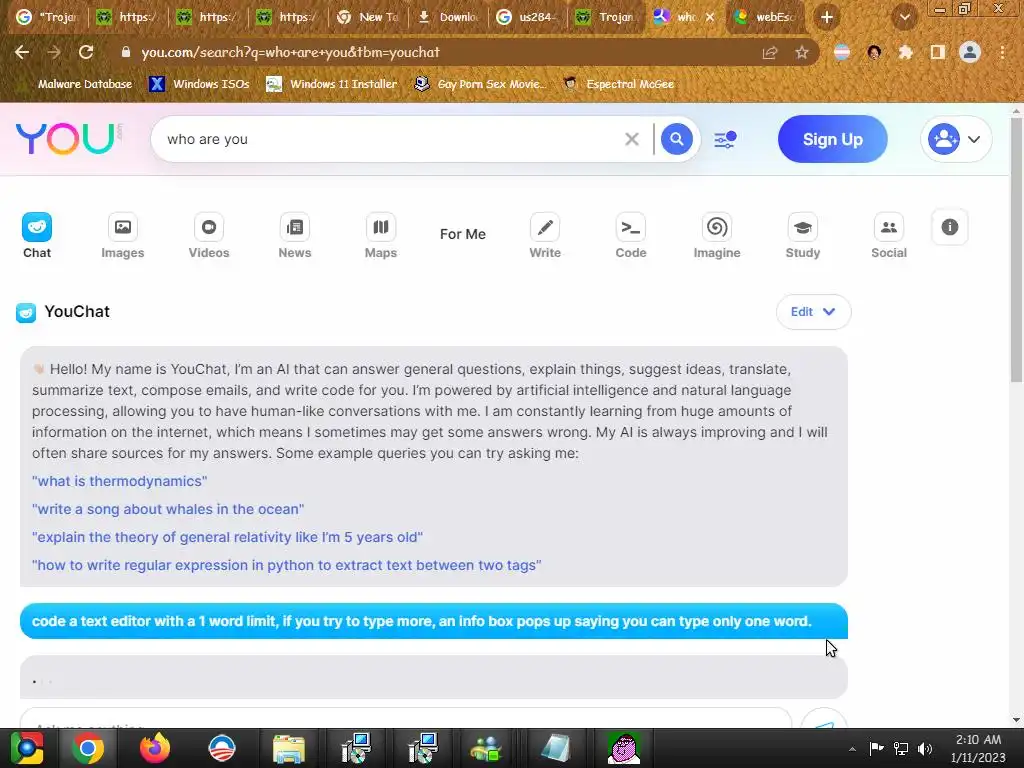Image resolution: width=1024 pixels, height=768 pixels.
Task: Open the Study app icon
Action: (x=803, y=236)
